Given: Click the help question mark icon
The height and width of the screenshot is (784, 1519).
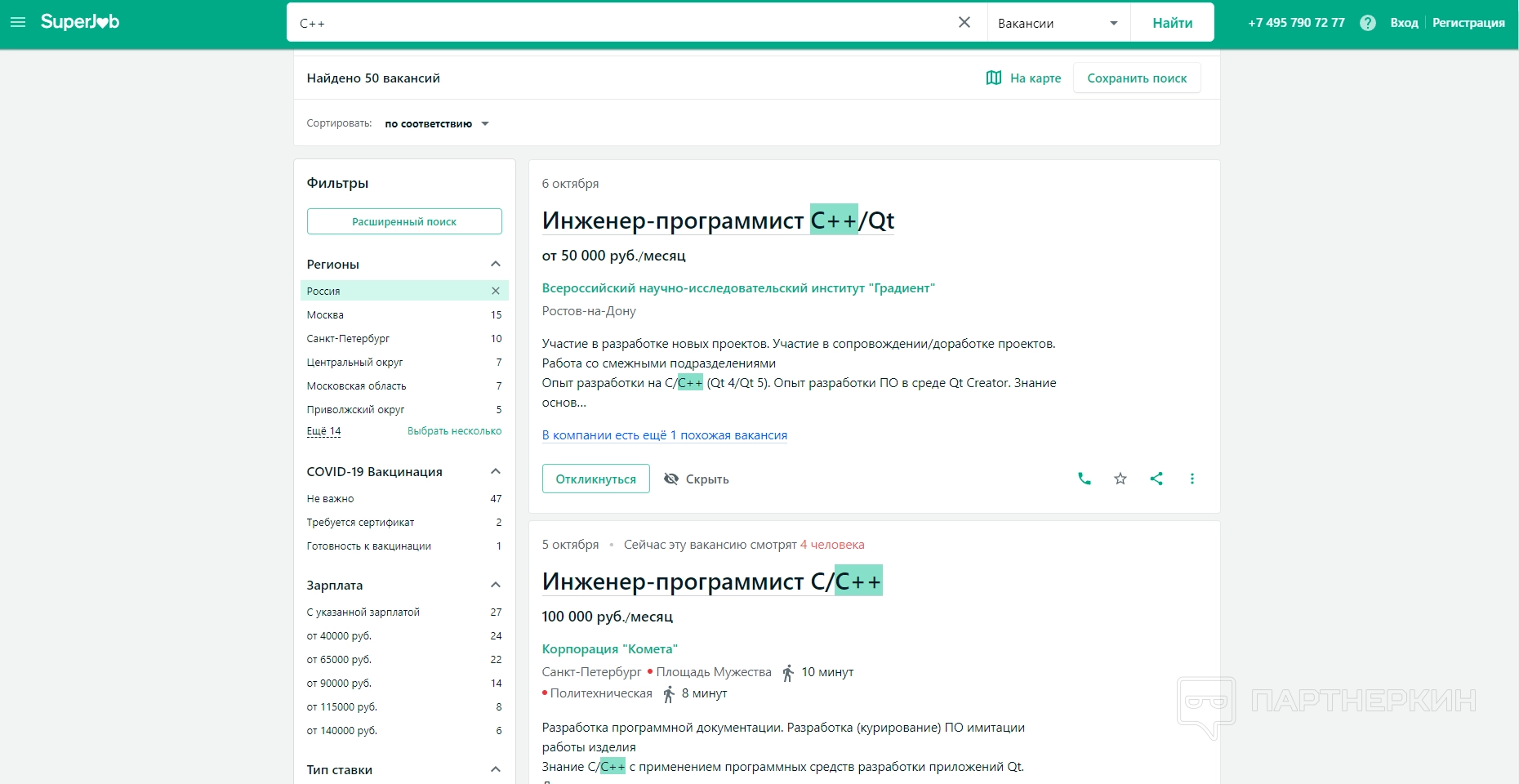Looking at the screenshot, I should tap(1367, 23).
